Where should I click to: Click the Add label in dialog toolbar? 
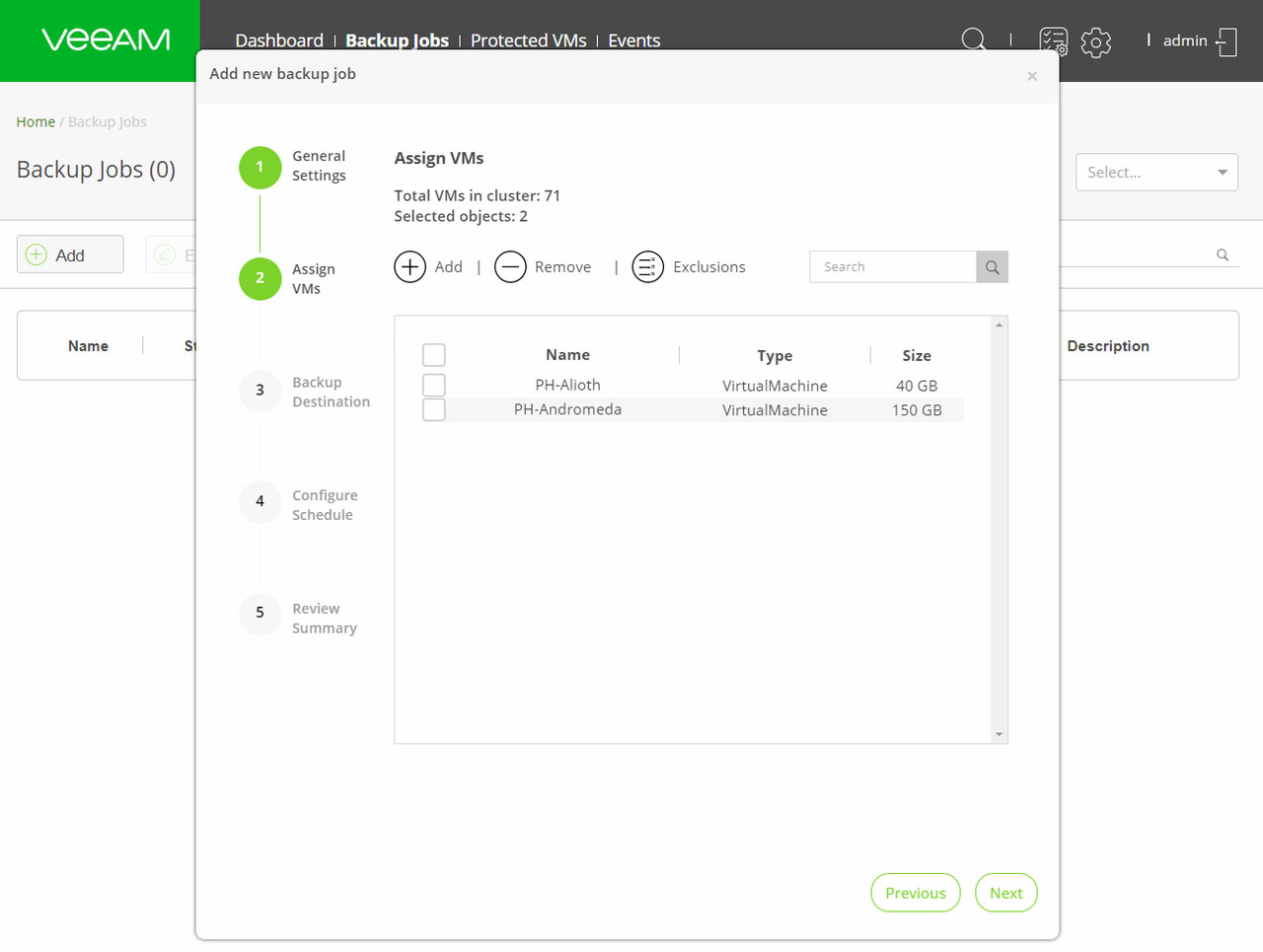coord(449,267)
